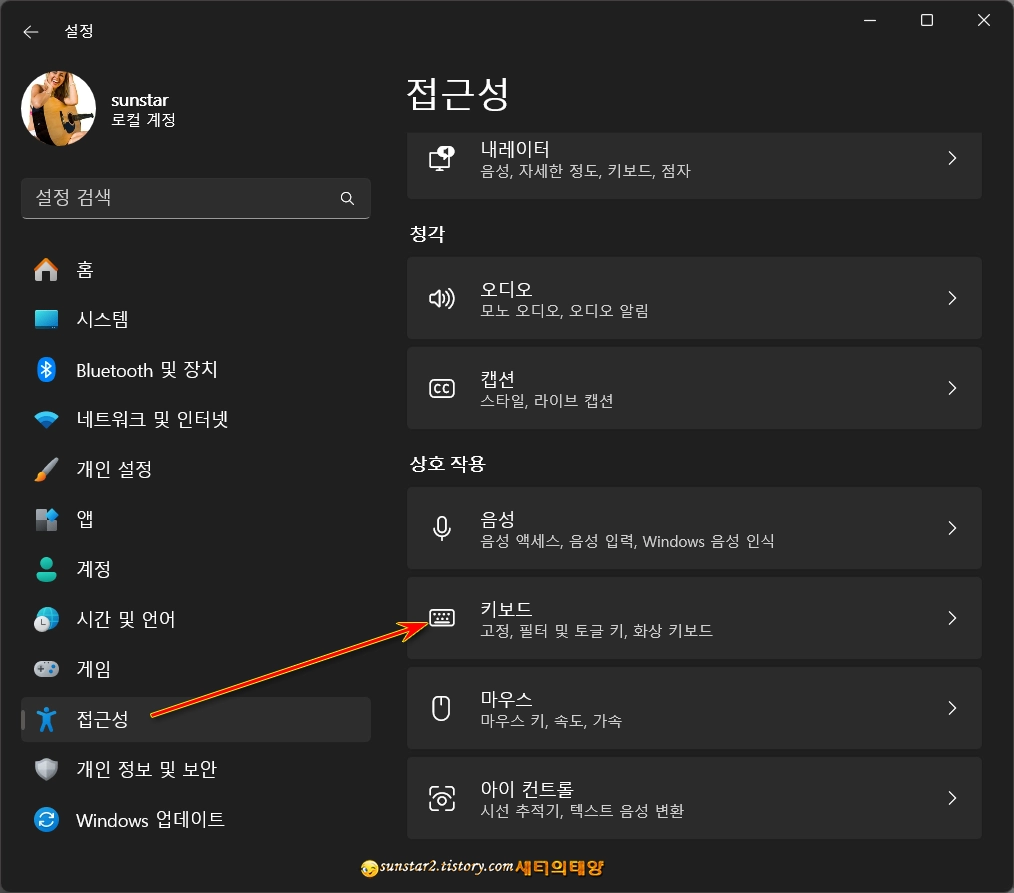The height and width of the screenshot is (893, 1014).
Task: Expand the 키보드 row chevron
Action: [950, 617]
